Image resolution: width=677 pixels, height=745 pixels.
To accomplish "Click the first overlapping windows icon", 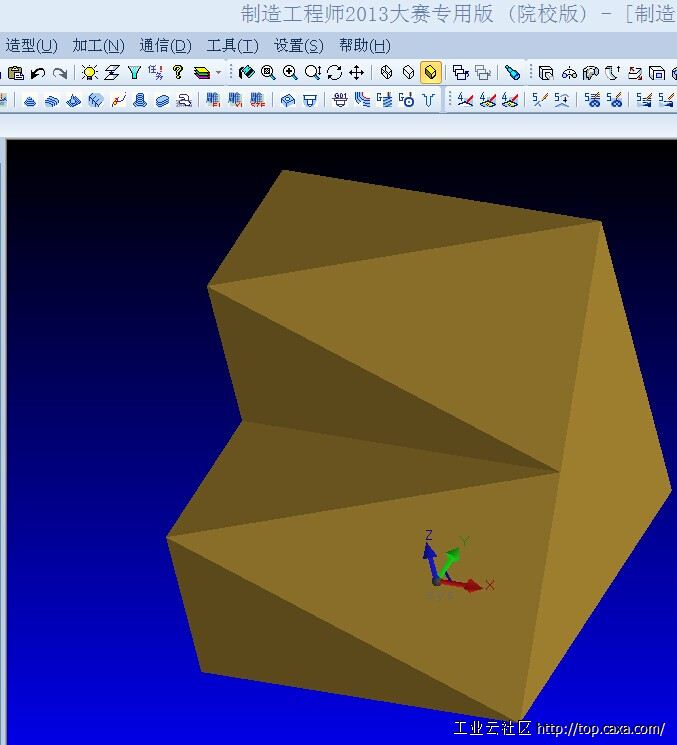I will click(460, 73).
